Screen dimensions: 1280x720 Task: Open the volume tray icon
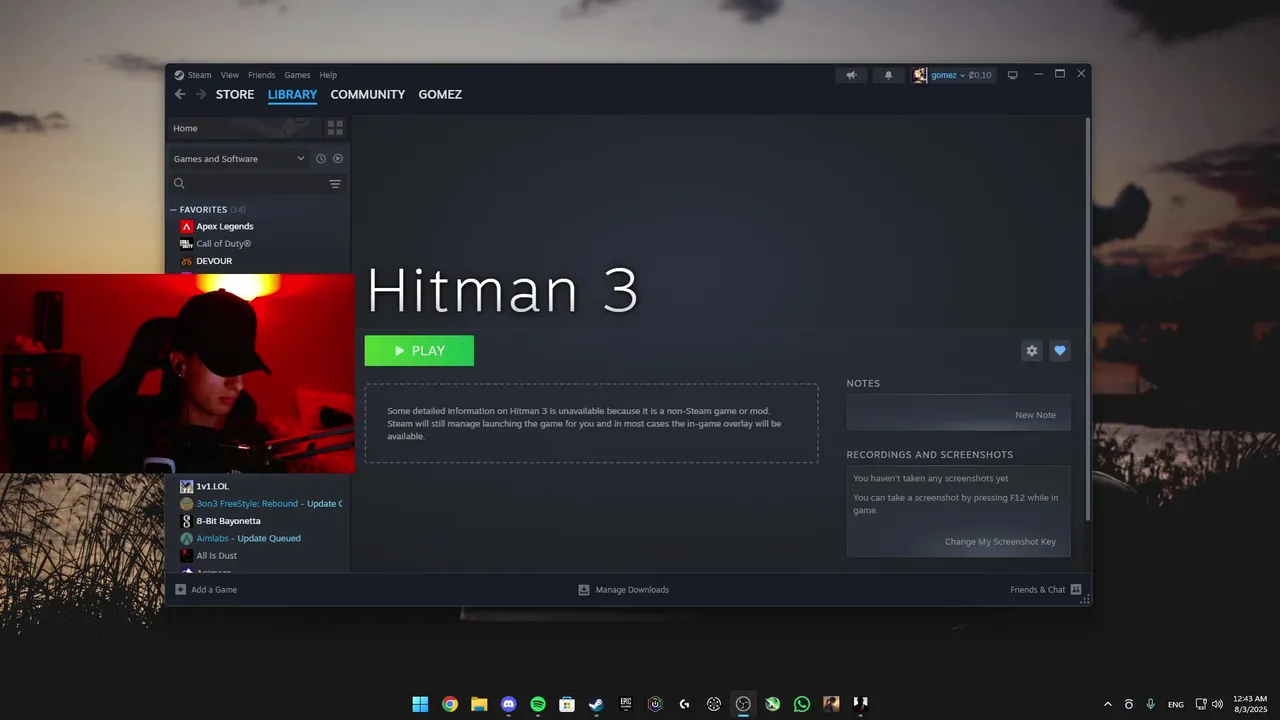tap(1217, 704)
